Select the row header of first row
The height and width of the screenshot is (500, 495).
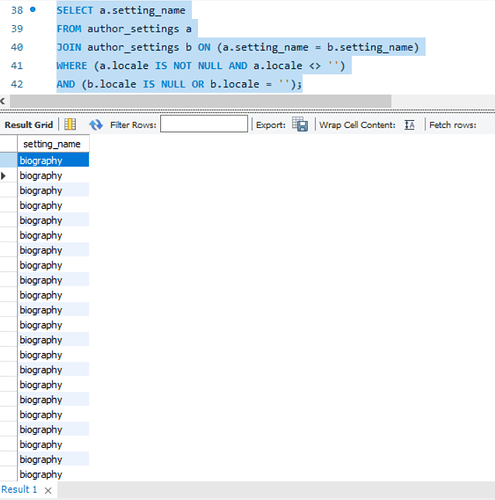click(9, 160)
